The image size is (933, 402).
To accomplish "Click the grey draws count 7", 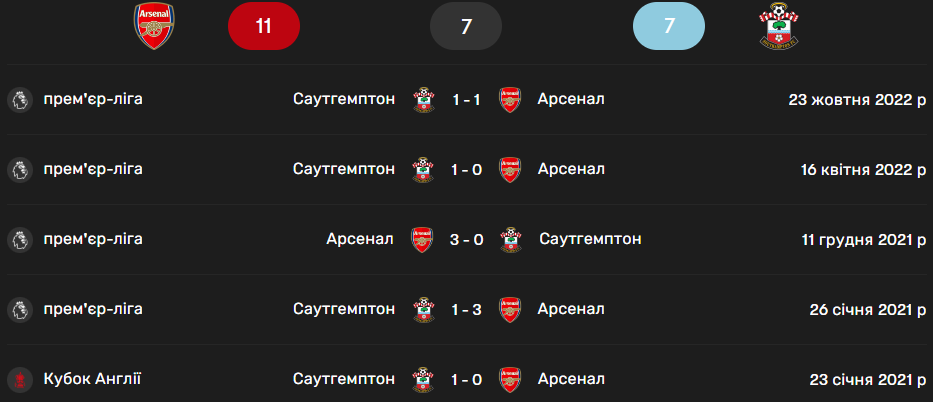I will coord(466,27).
